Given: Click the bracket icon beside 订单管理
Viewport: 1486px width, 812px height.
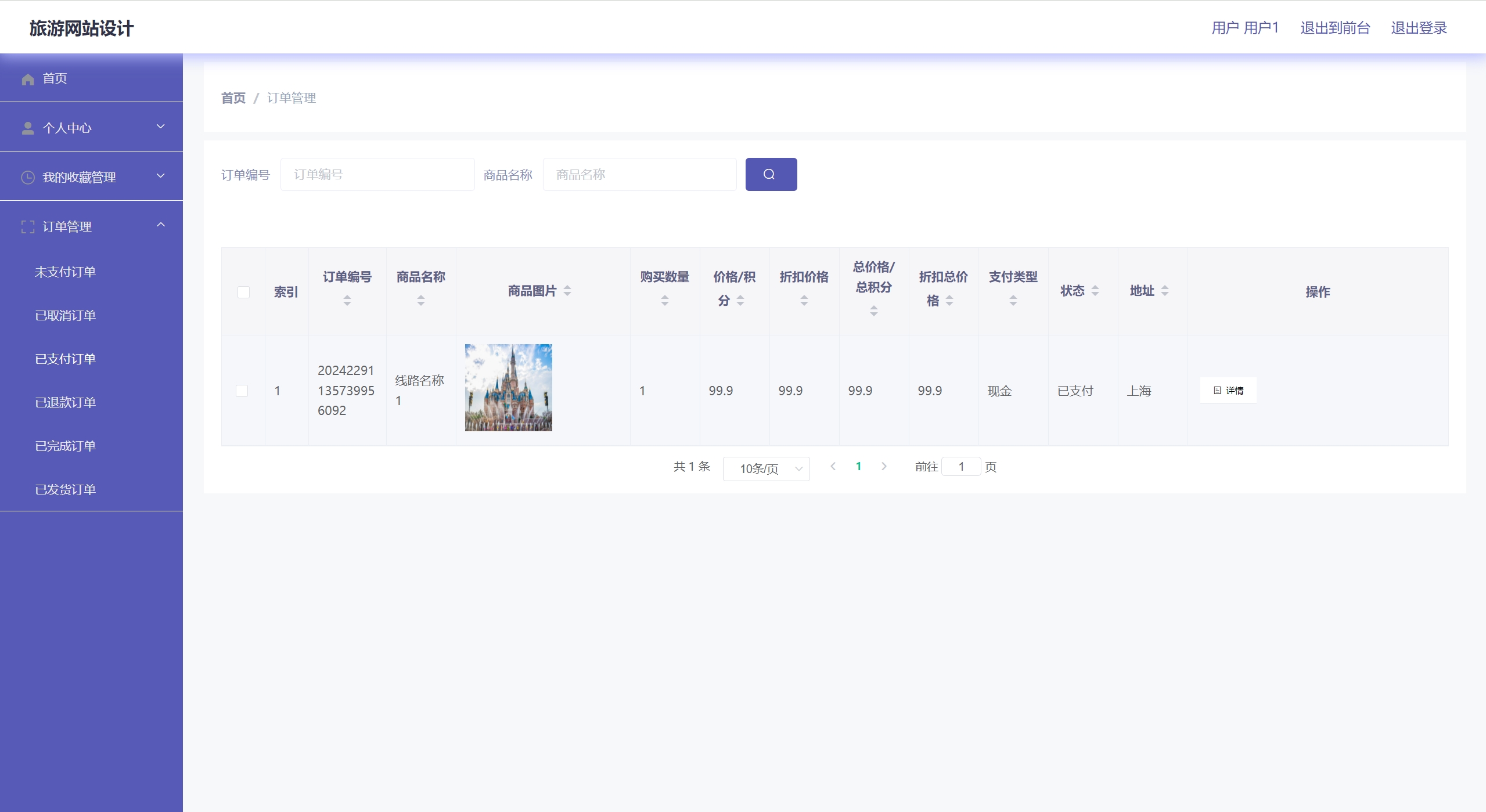Looking at the screenshot, I should (28, 227).
